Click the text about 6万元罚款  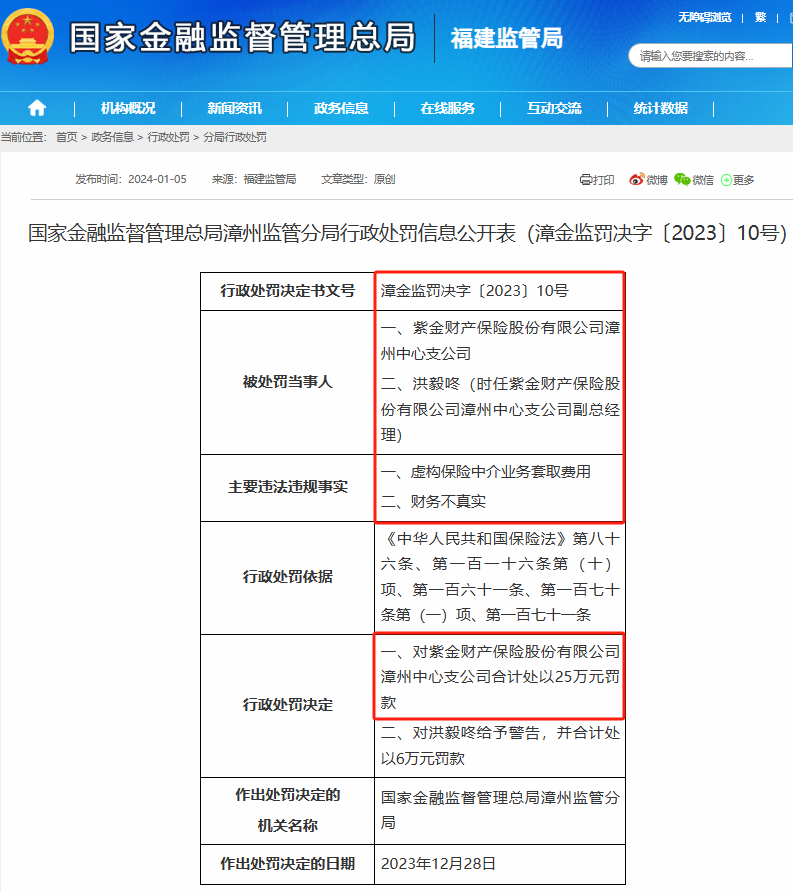500,746
